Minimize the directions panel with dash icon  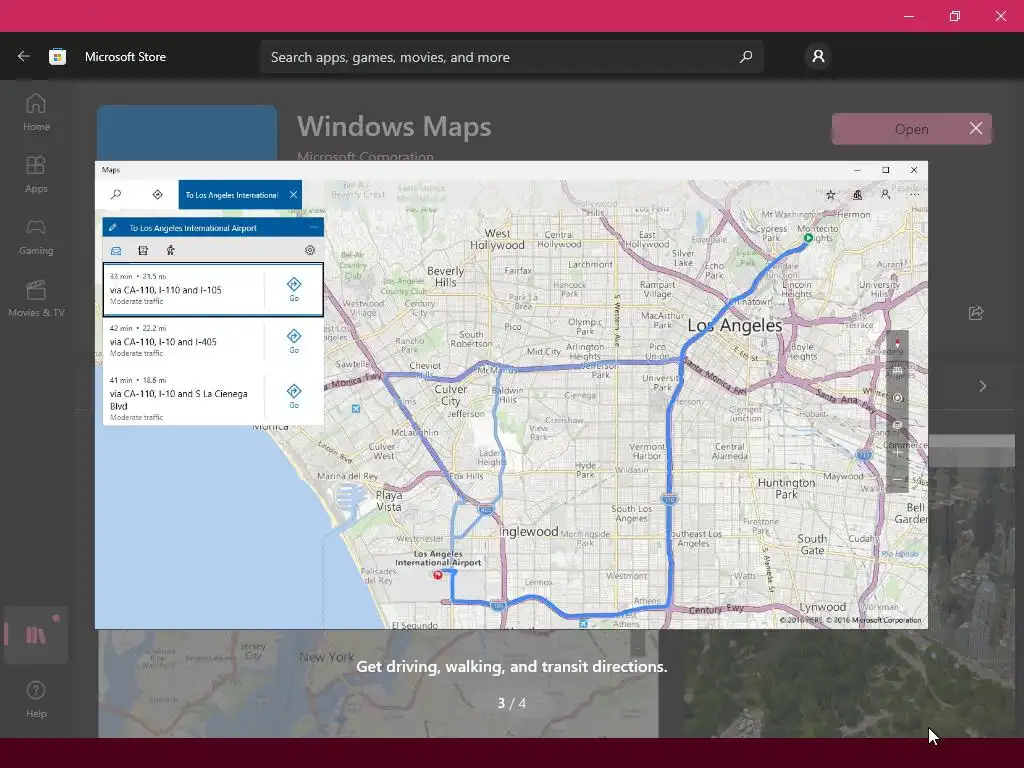tap(314, 227)
